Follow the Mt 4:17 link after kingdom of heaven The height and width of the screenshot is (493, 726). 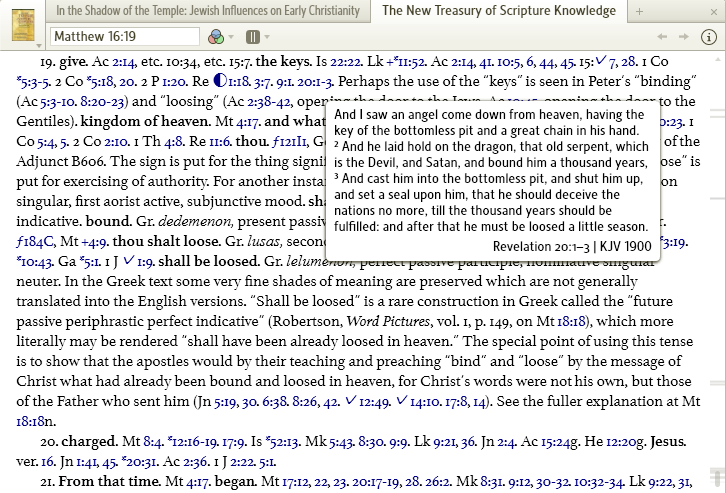pos(249,121)
